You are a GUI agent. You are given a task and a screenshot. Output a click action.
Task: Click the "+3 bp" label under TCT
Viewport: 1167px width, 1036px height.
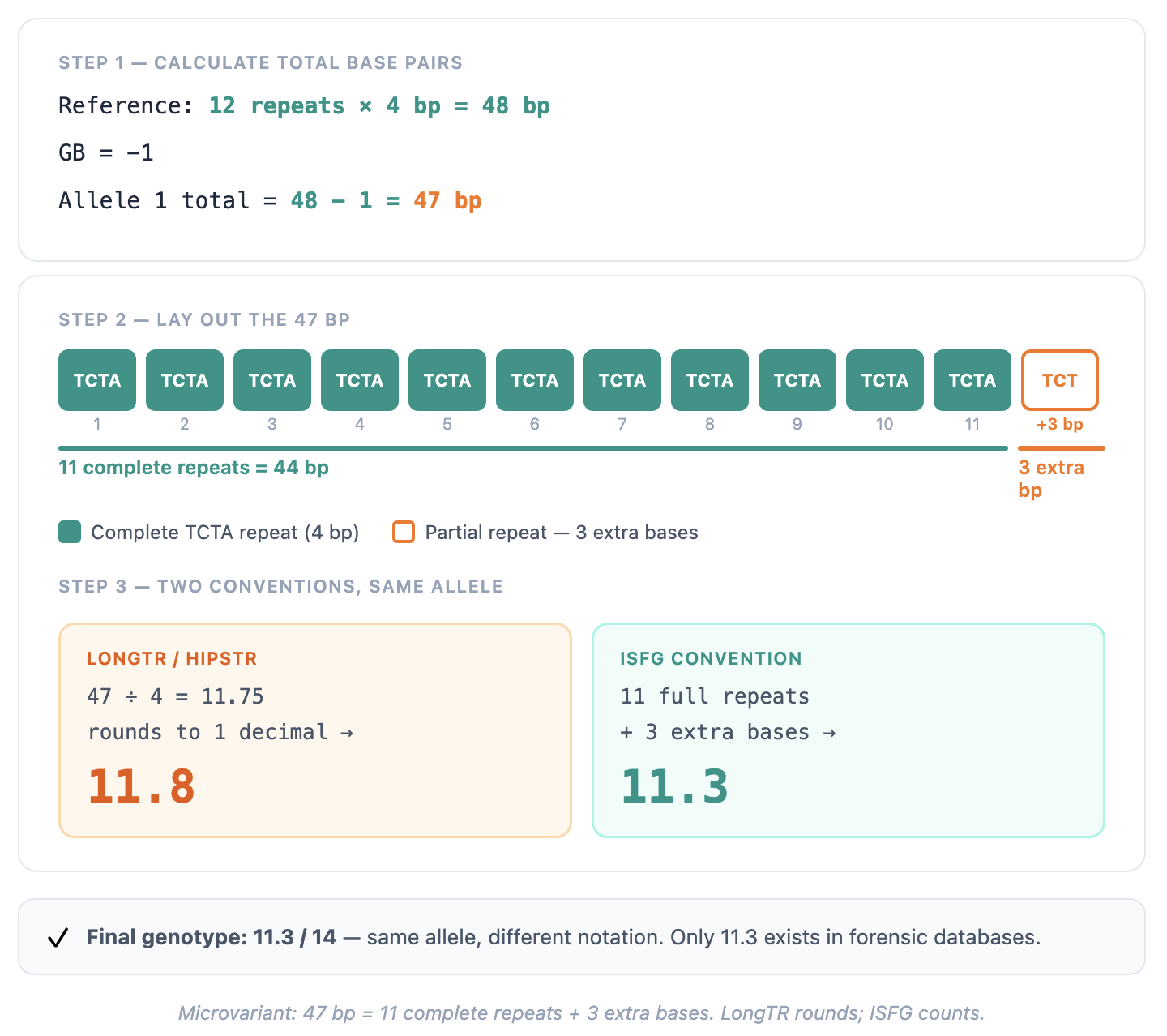(x=1060, y=424)
